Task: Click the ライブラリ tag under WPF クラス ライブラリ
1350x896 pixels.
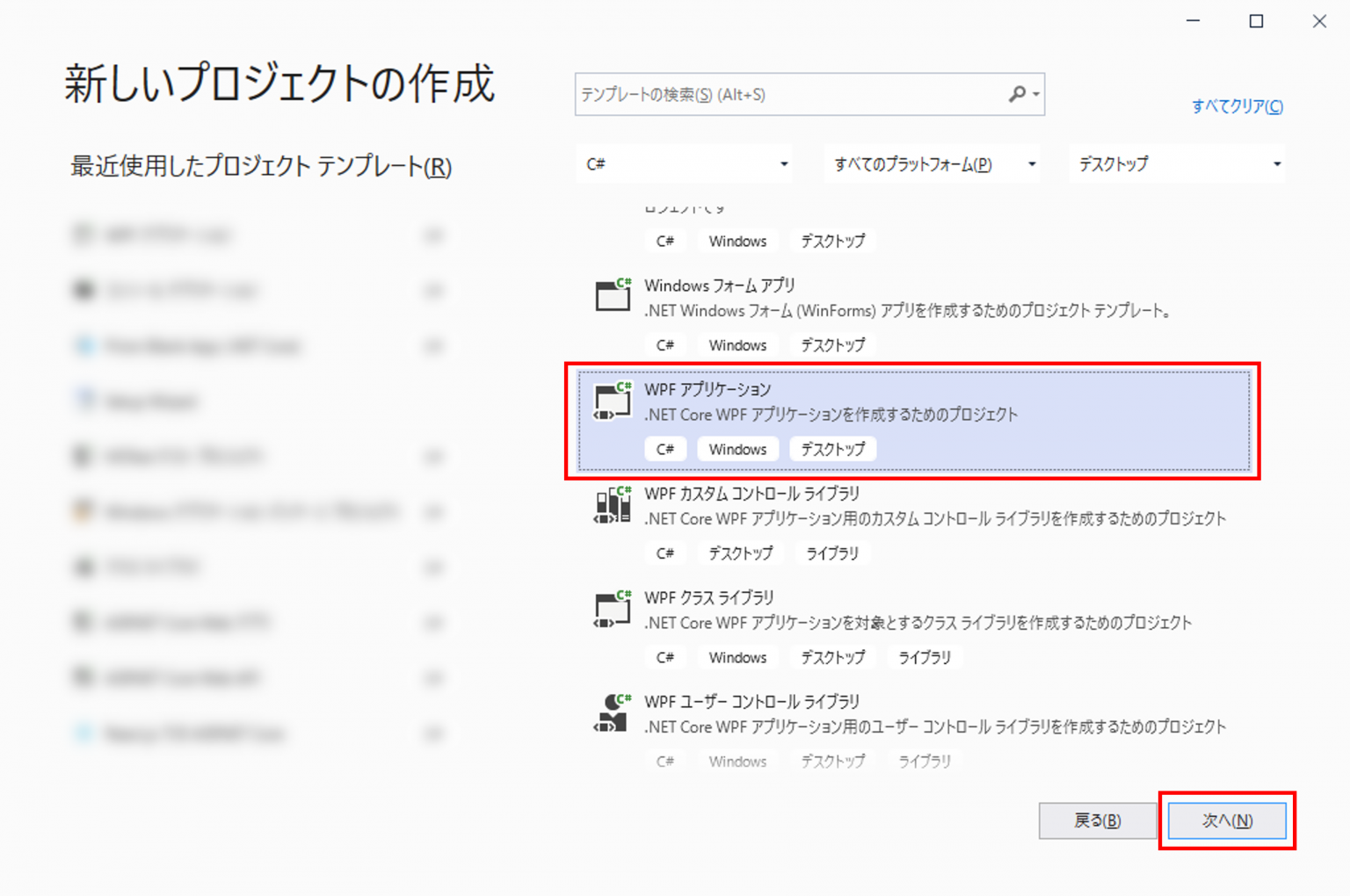Action: 924,656
